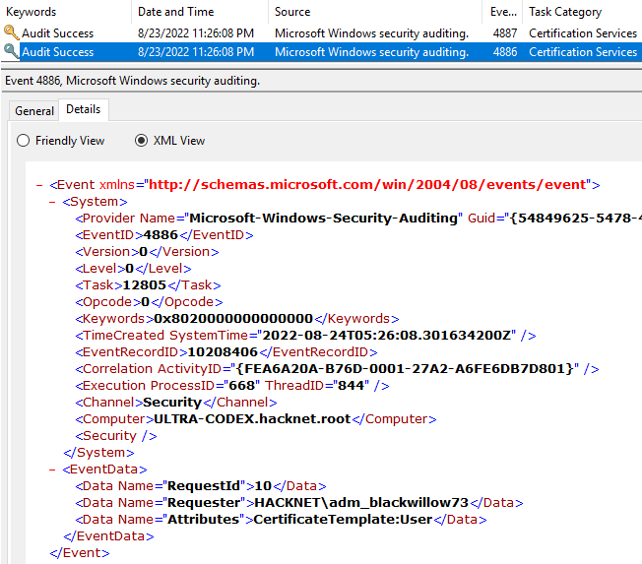The height and width of the screenshot is (564, 642).
Task: Click key icon of event 4887 row
Action: 11,32
